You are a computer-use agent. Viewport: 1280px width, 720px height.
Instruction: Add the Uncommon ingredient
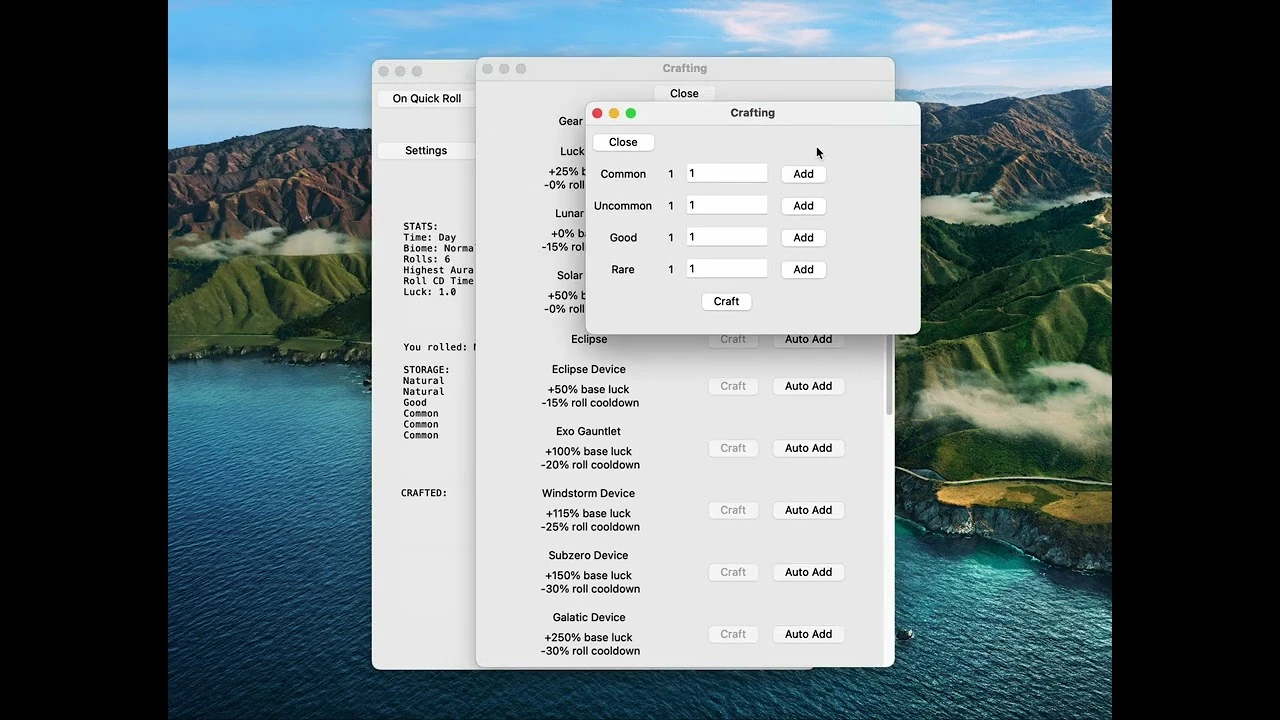803,206
